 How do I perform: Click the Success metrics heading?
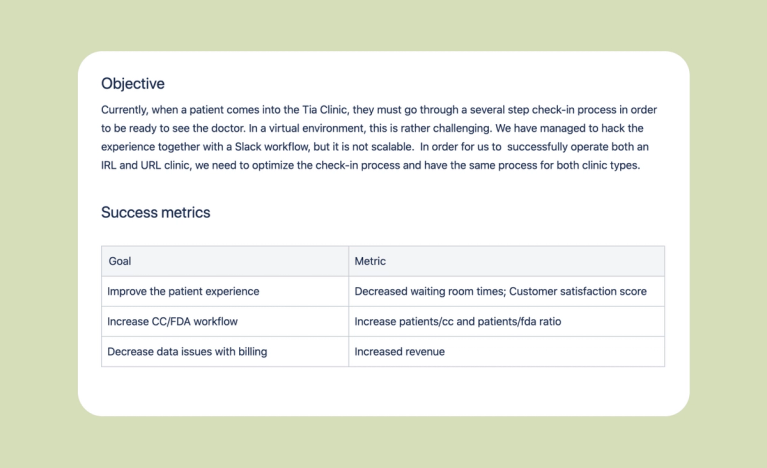[155, 213]
